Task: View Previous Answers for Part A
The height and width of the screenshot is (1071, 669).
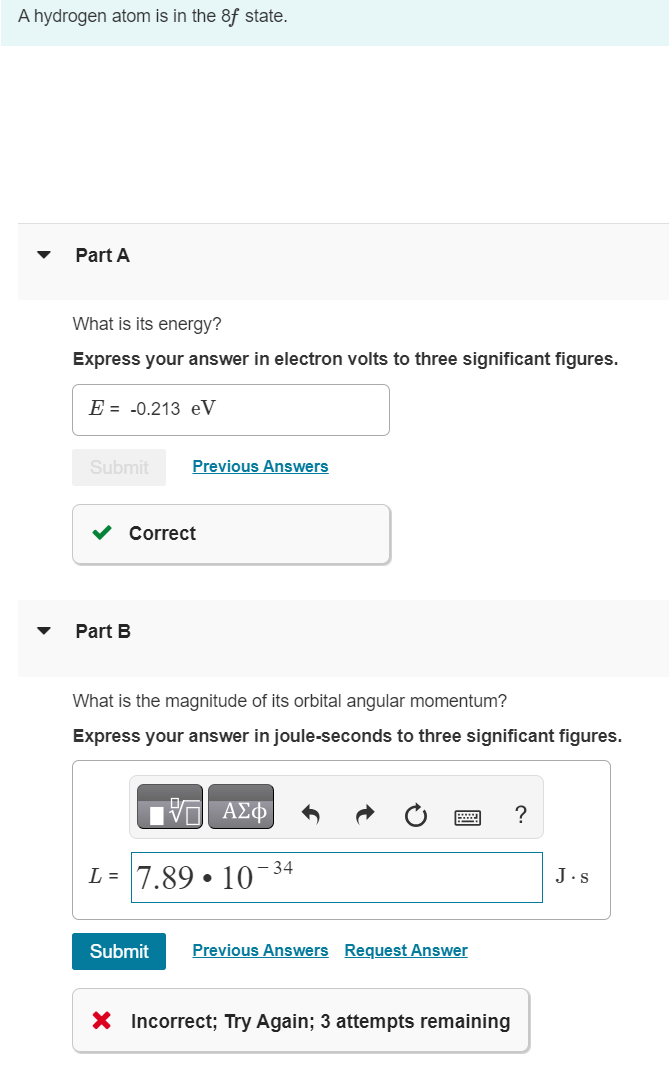Action: coord(259,466)
